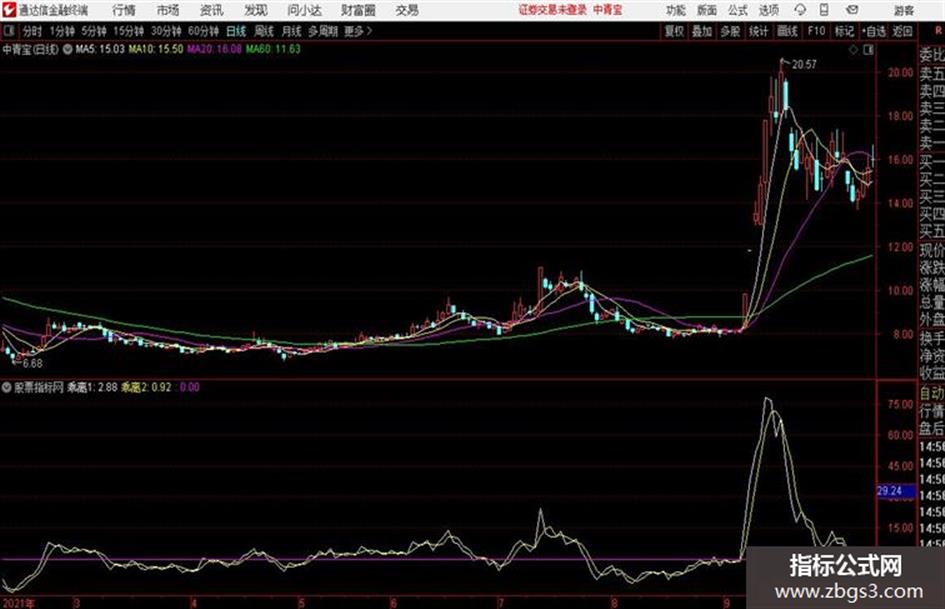This screenshot has width=945, height=609.
Task: Click the headset customer service icon
Action: click(800, 10)
